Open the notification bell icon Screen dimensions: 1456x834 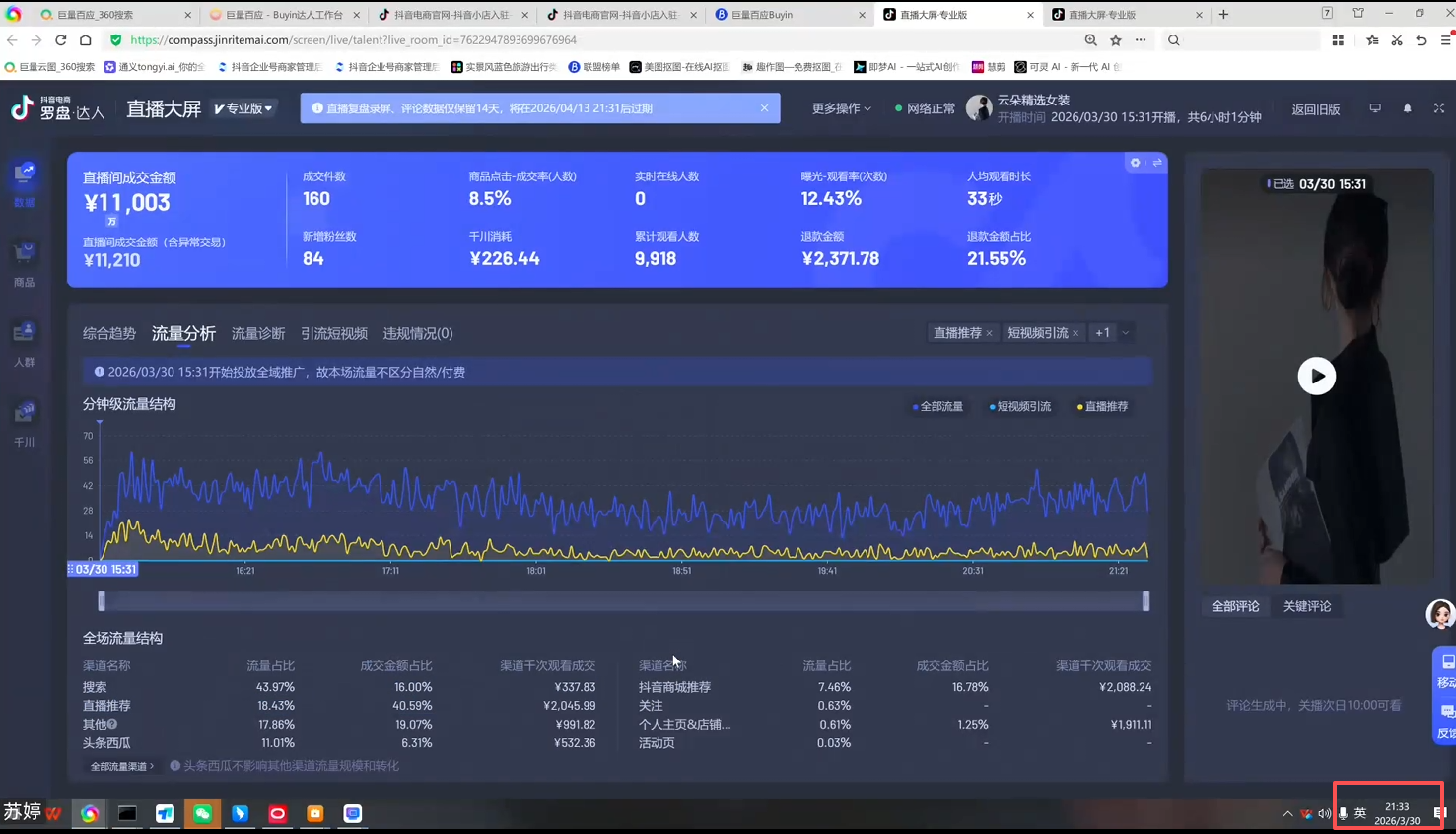1407,108
